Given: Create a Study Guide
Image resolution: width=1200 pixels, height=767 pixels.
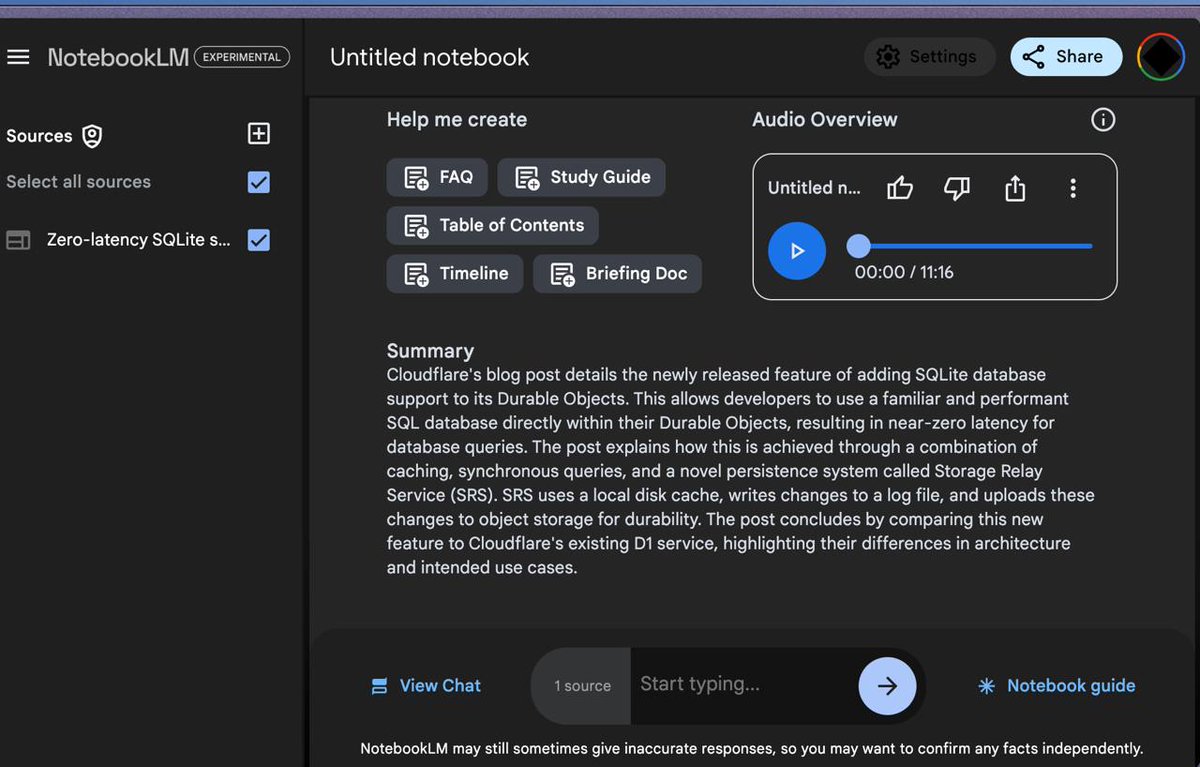Looking at the screenshot, I should click(x=582, y=177).
